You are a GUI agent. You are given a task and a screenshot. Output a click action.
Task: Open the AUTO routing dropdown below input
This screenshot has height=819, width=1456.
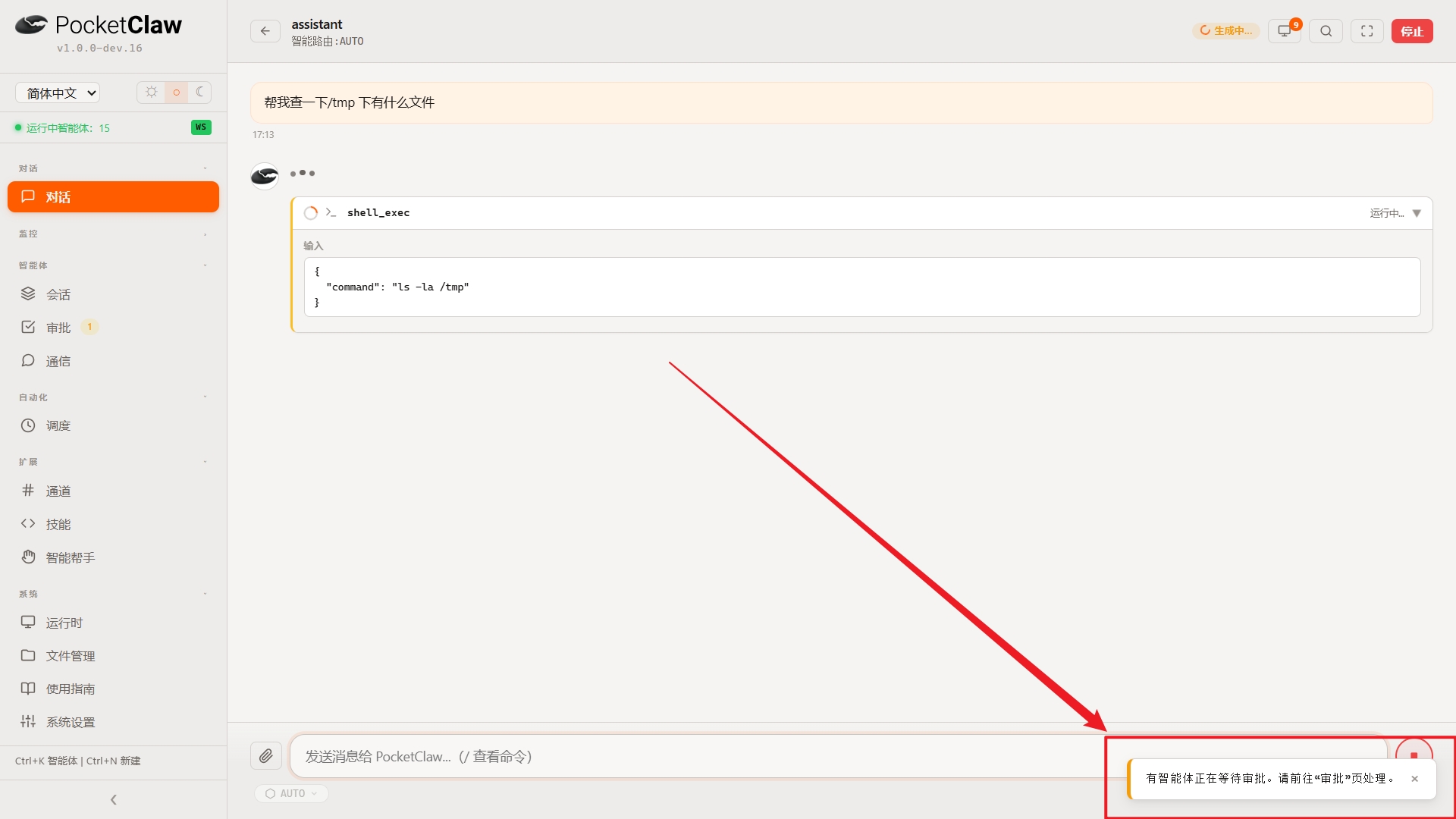pyautogui.click(x=292, y=793)
